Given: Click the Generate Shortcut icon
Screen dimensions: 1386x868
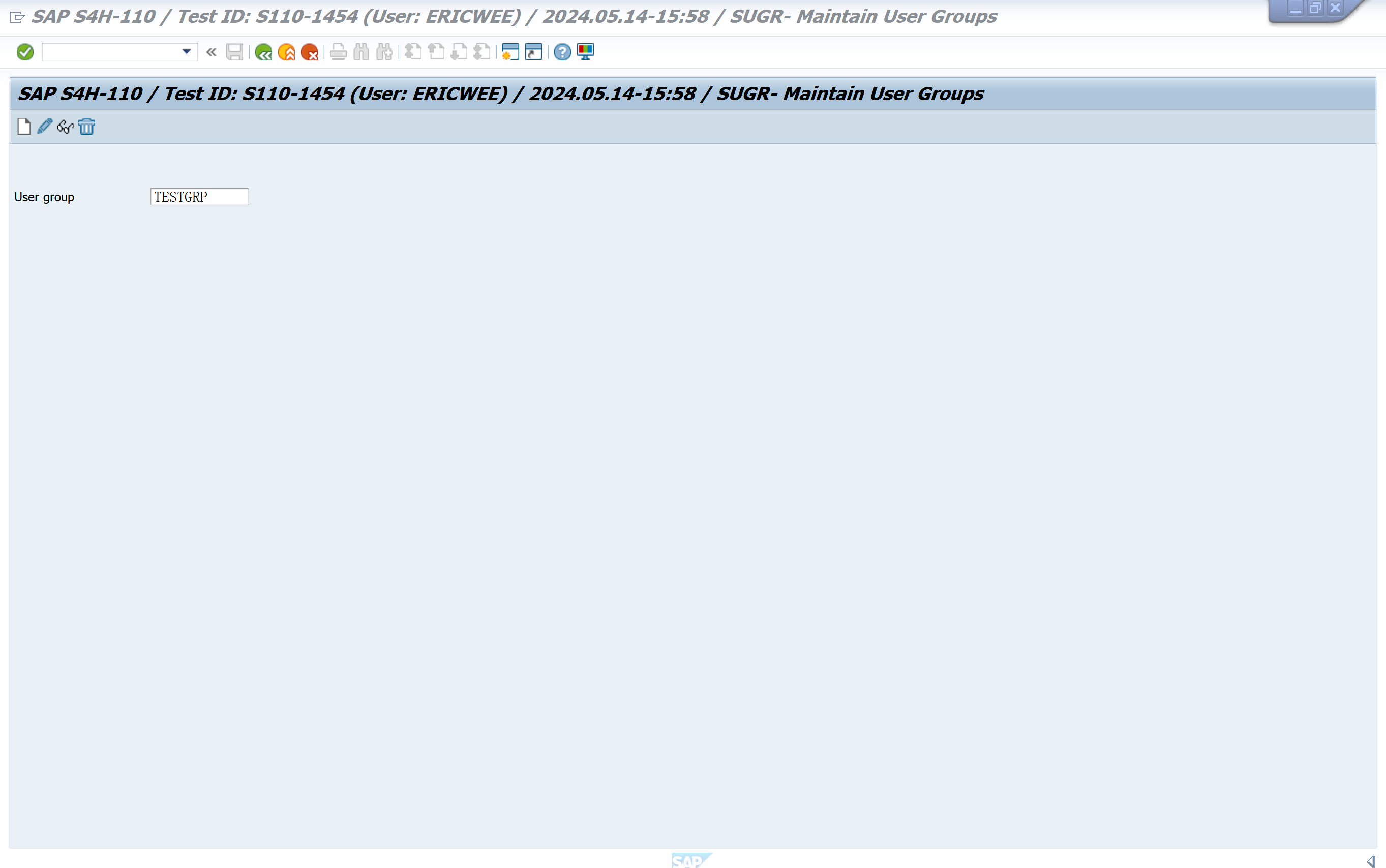Looking at the screenshot, I should pos(534,52).
